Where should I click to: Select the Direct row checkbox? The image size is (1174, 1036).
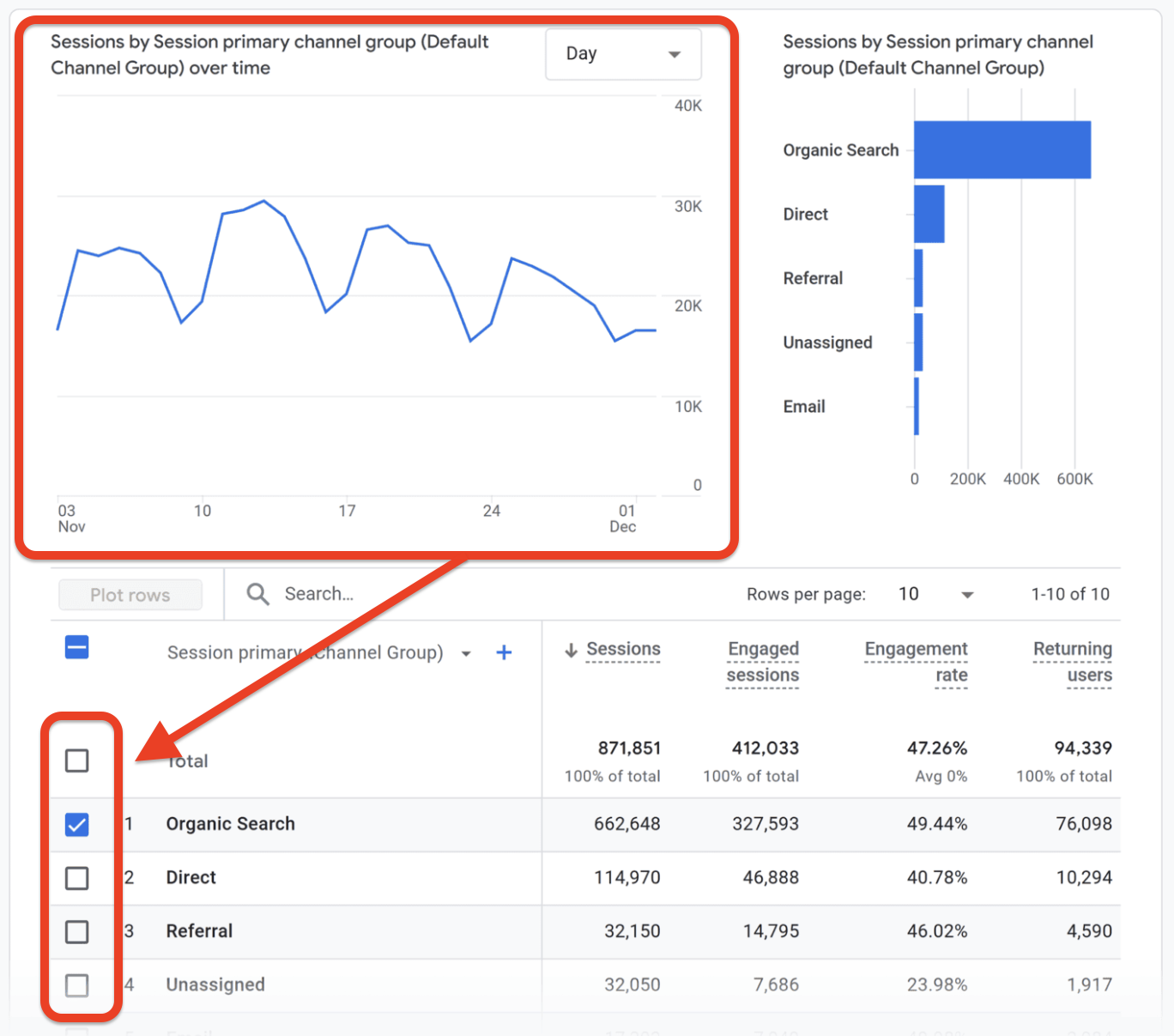tap(77, 878)
